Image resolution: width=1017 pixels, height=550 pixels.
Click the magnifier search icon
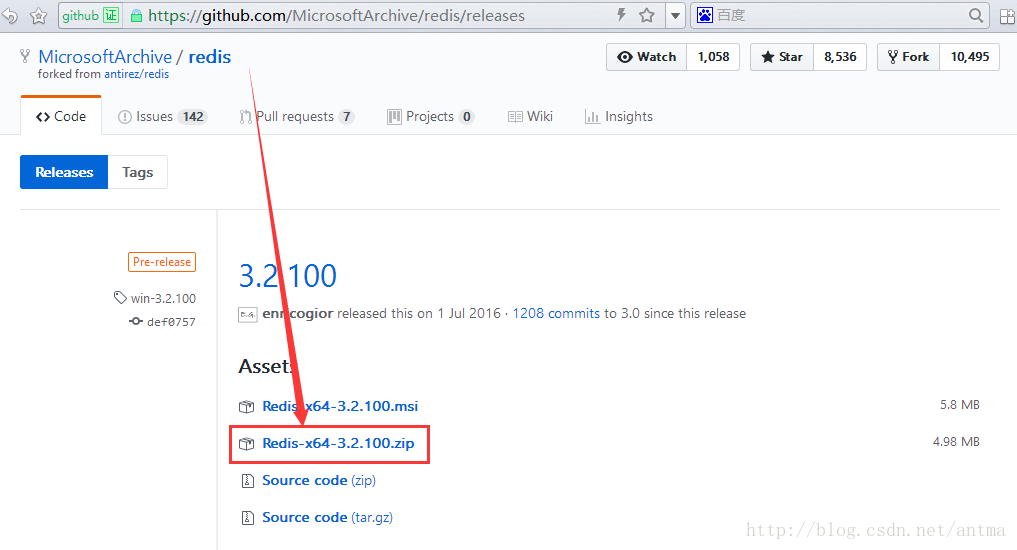(x=975, y=15)
